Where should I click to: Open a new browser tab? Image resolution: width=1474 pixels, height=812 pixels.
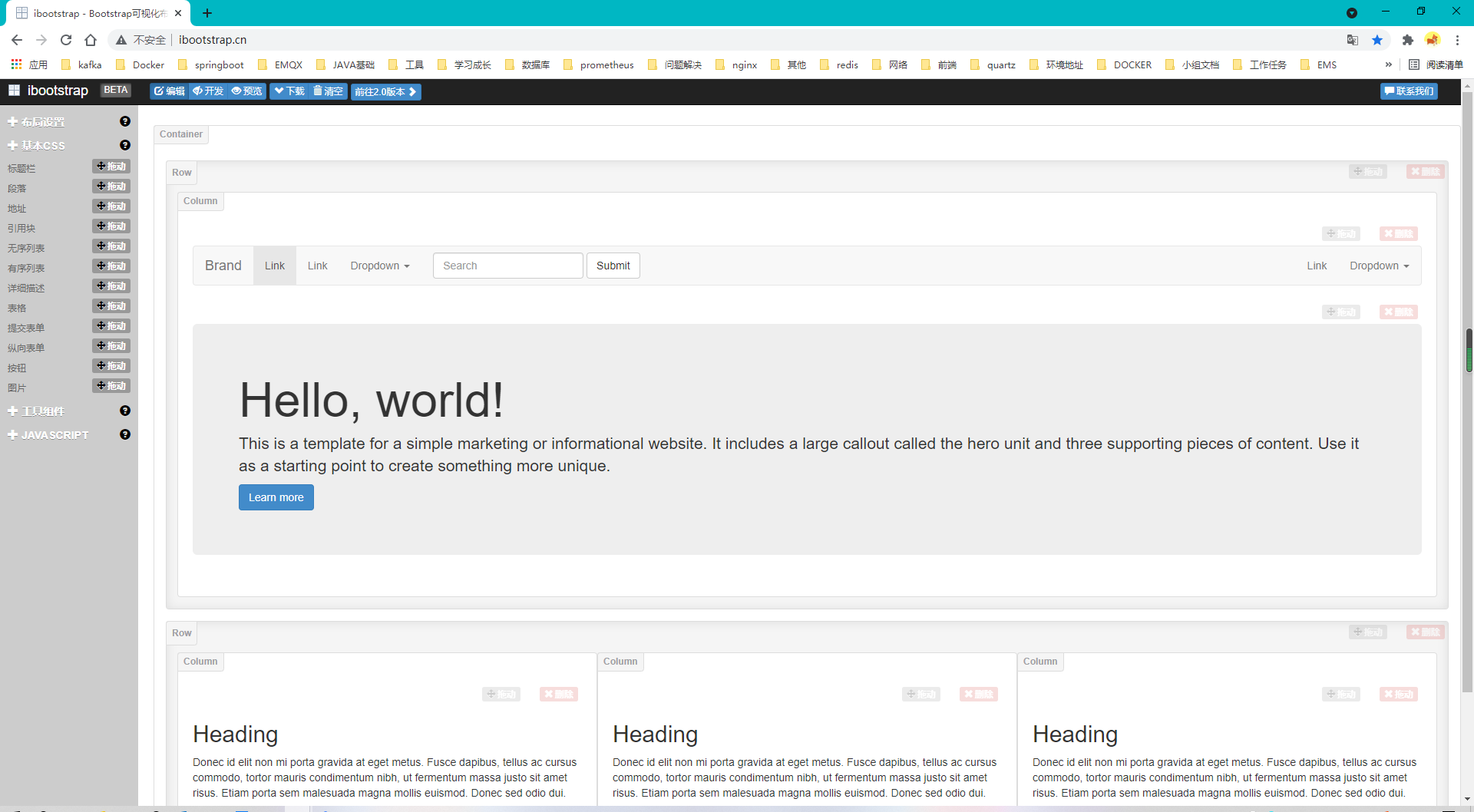pos(207,13)
